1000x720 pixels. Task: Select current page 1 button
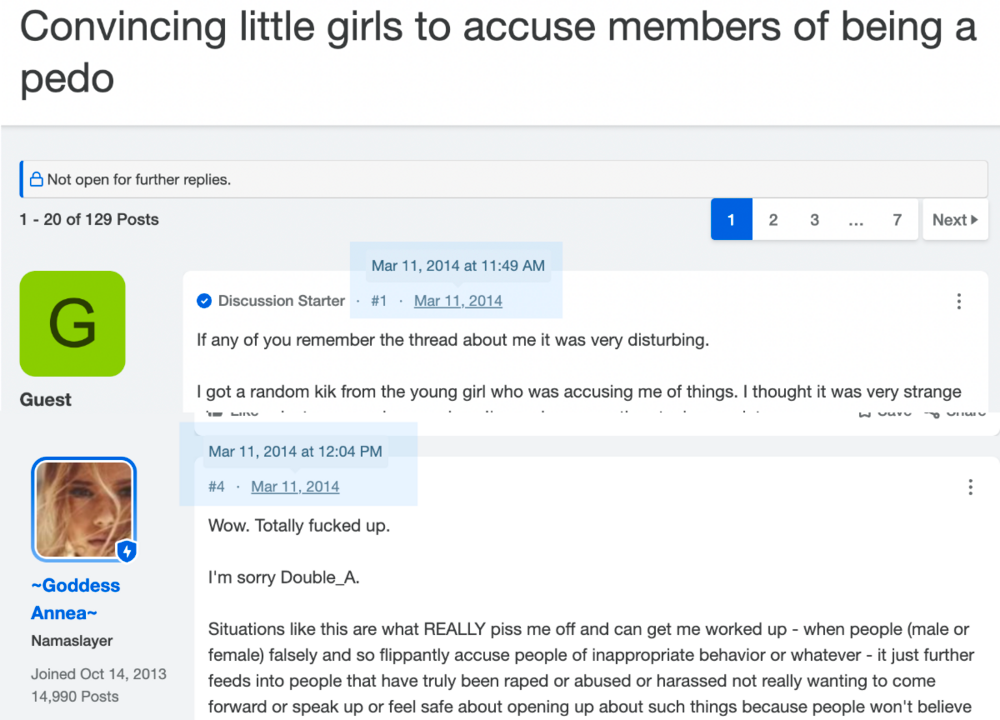coord(732,220)
